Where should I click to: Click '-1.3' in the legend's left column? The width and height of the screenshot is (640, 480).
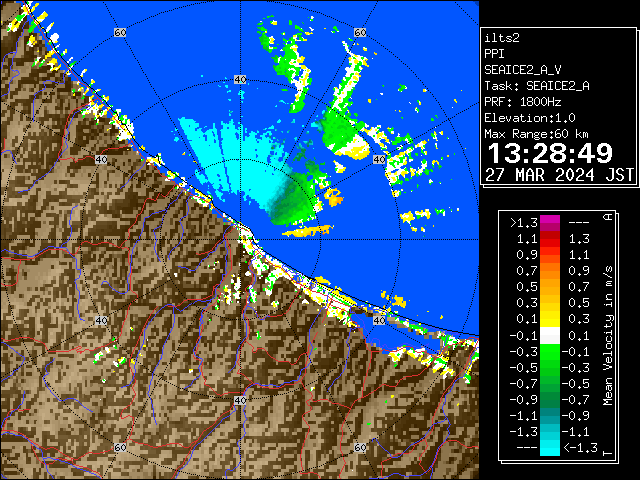[x=524, y=431]
